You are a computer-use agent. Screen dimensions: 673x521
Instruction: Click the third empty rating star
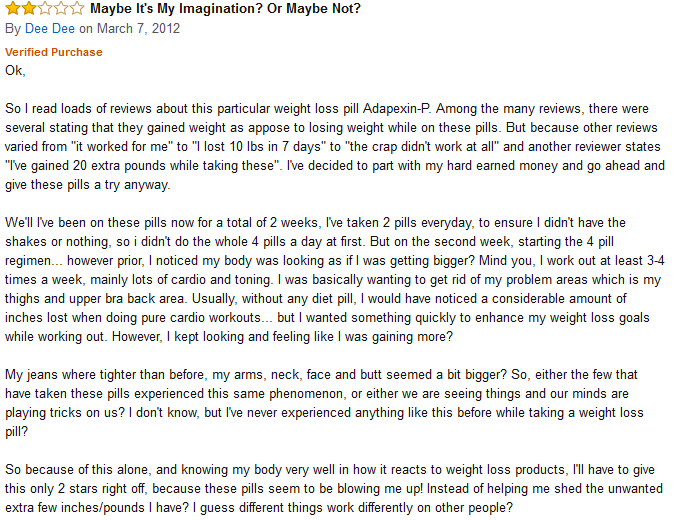click(45, 8)
